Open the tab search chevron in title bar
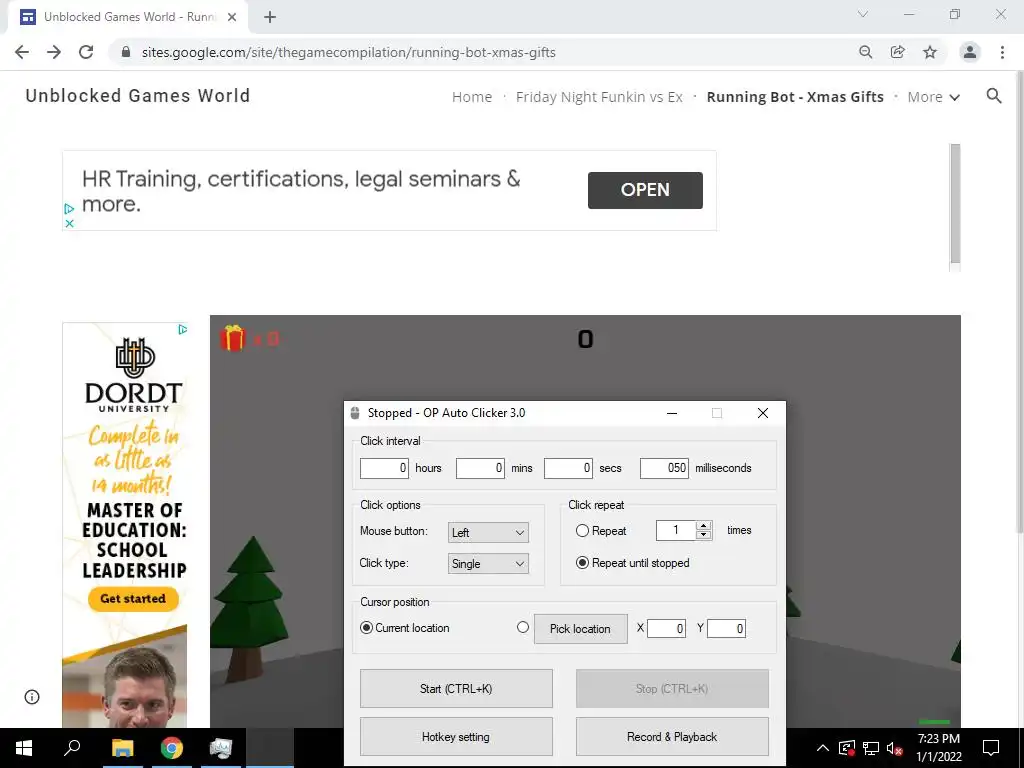Viewport: 1024px width, 768px height. click(863, 14)
